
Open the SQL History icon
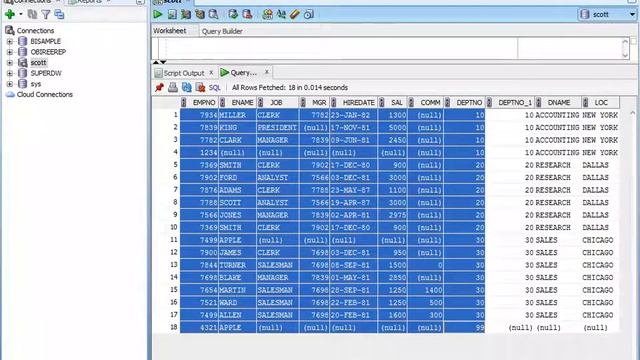click(x=309, y=14)
